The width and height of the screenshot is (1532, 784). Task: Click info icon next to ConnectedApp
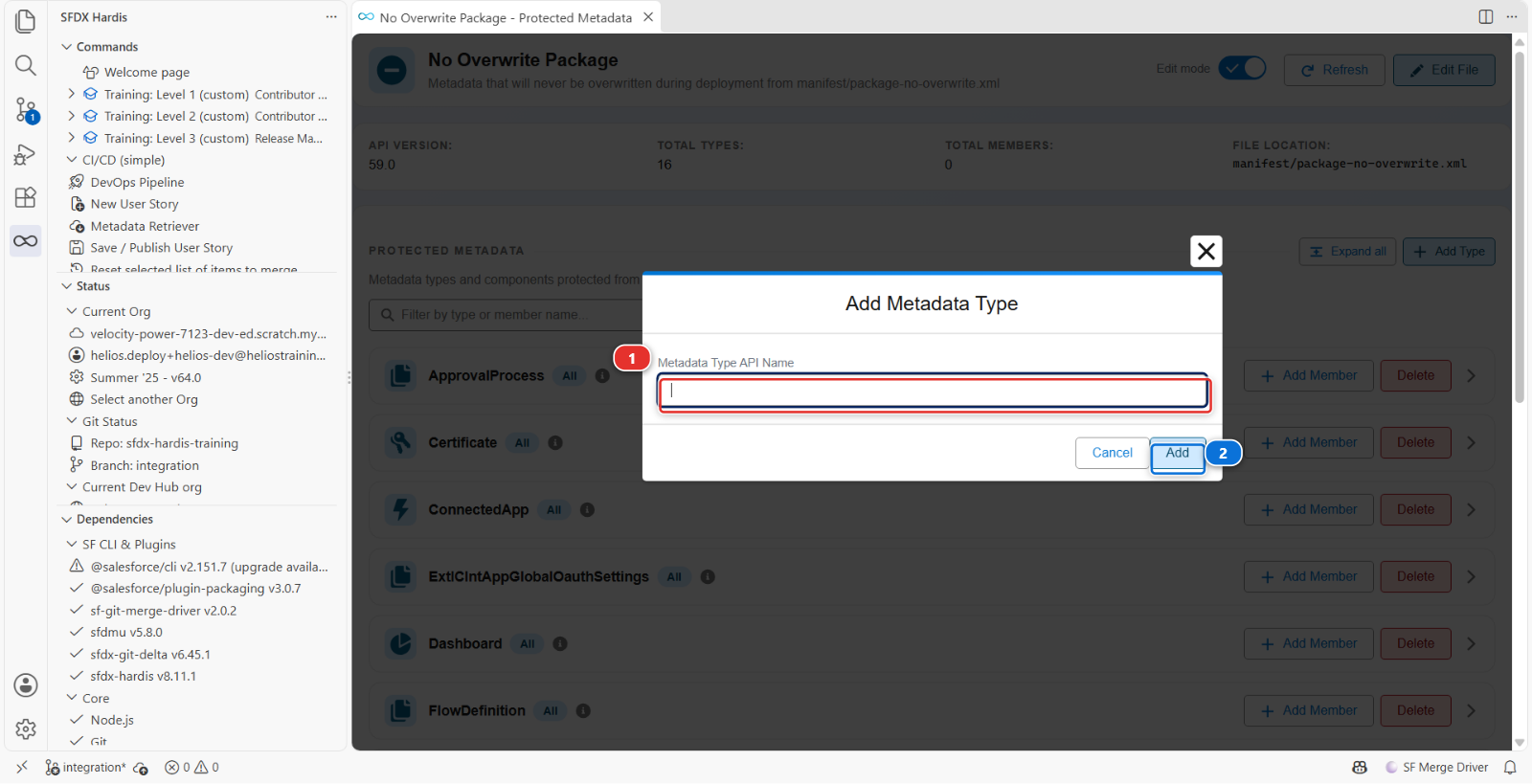coord(587,510)
